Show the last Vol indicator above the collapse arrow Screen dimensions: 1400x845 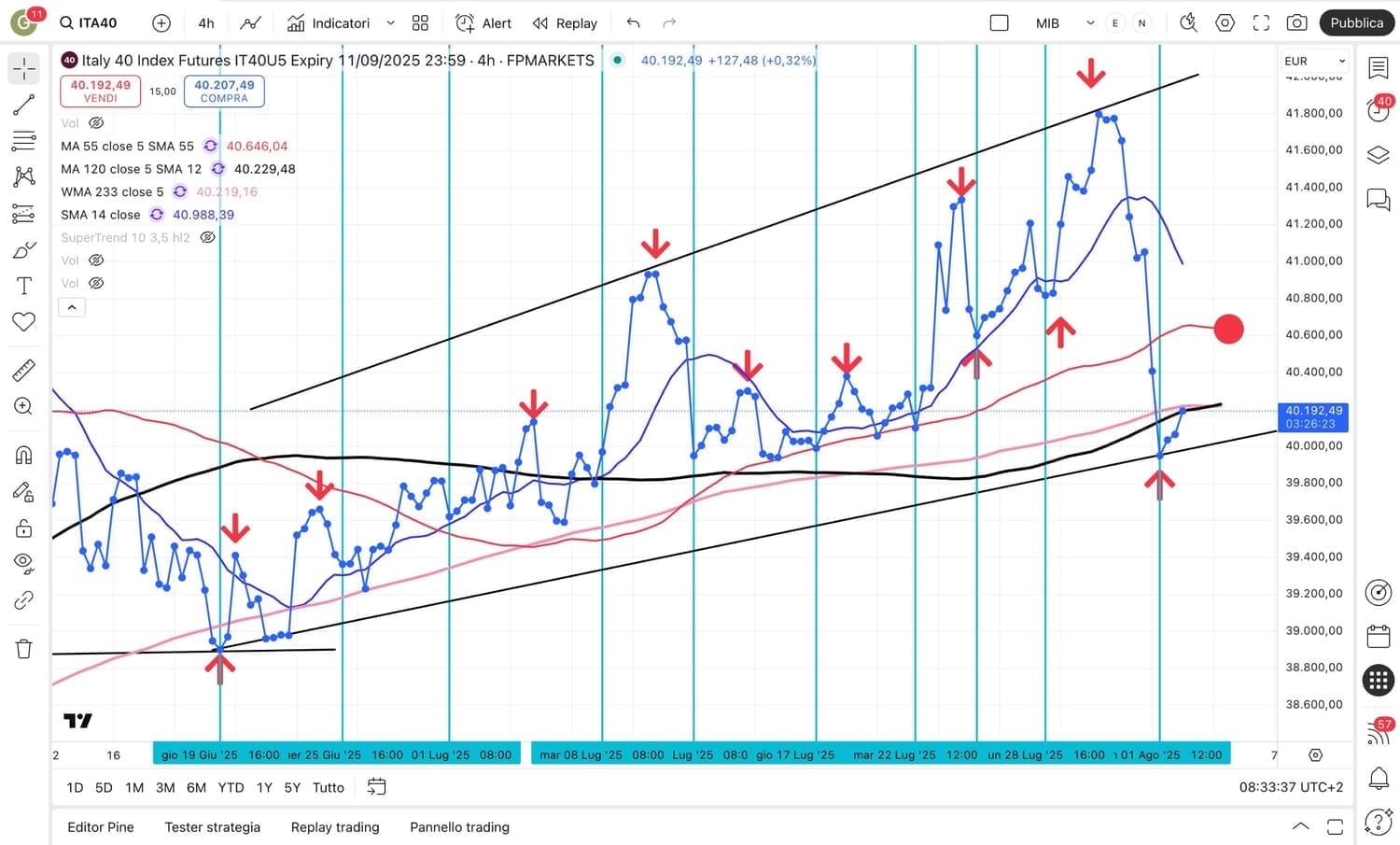coord(95,283)
